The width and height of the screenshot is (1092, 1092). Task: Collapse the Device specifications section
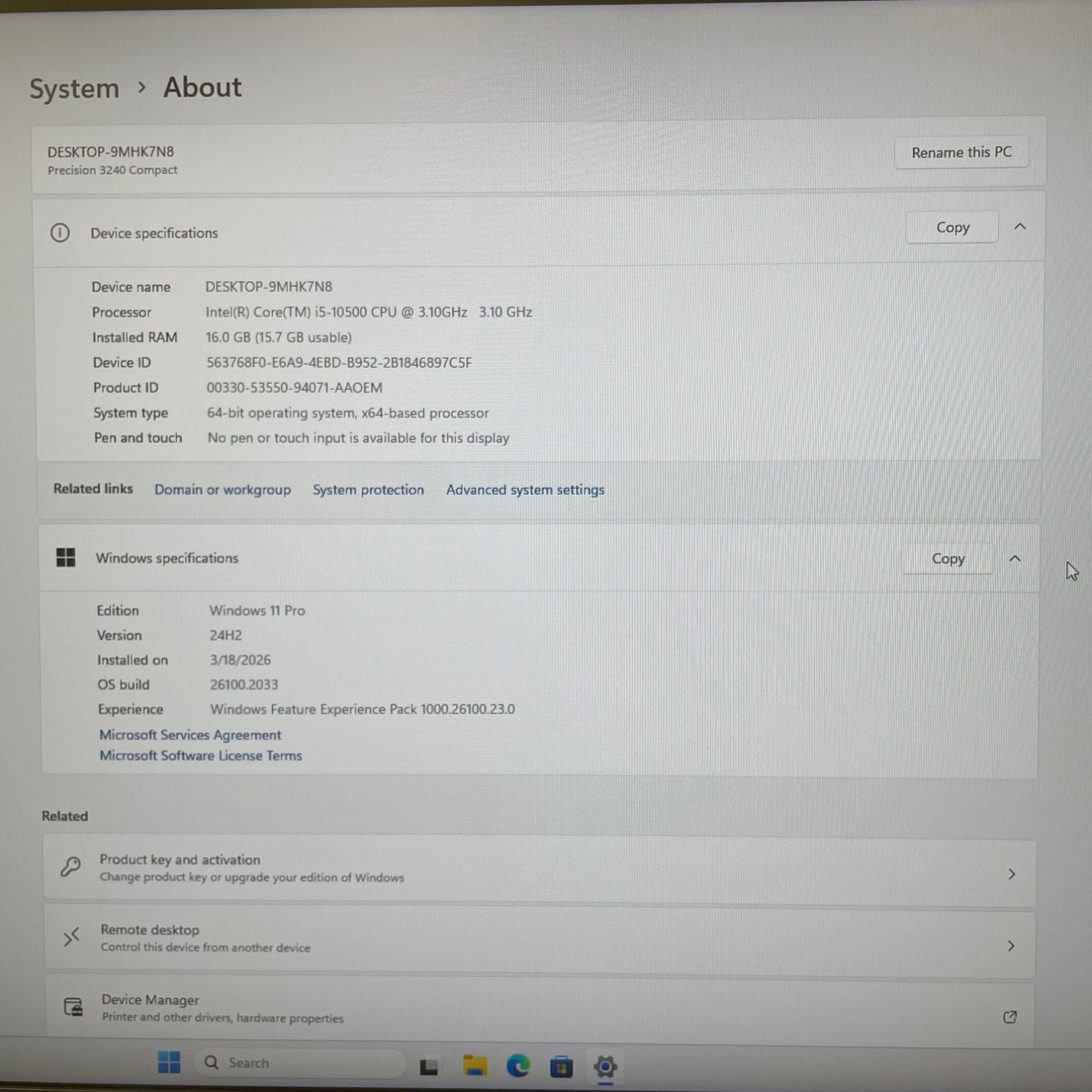[x=1020, y=227]
